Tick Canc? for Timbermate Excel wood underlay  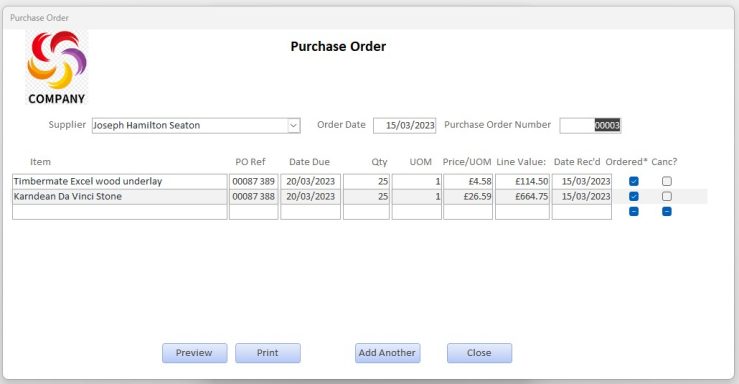pos(666,181)
